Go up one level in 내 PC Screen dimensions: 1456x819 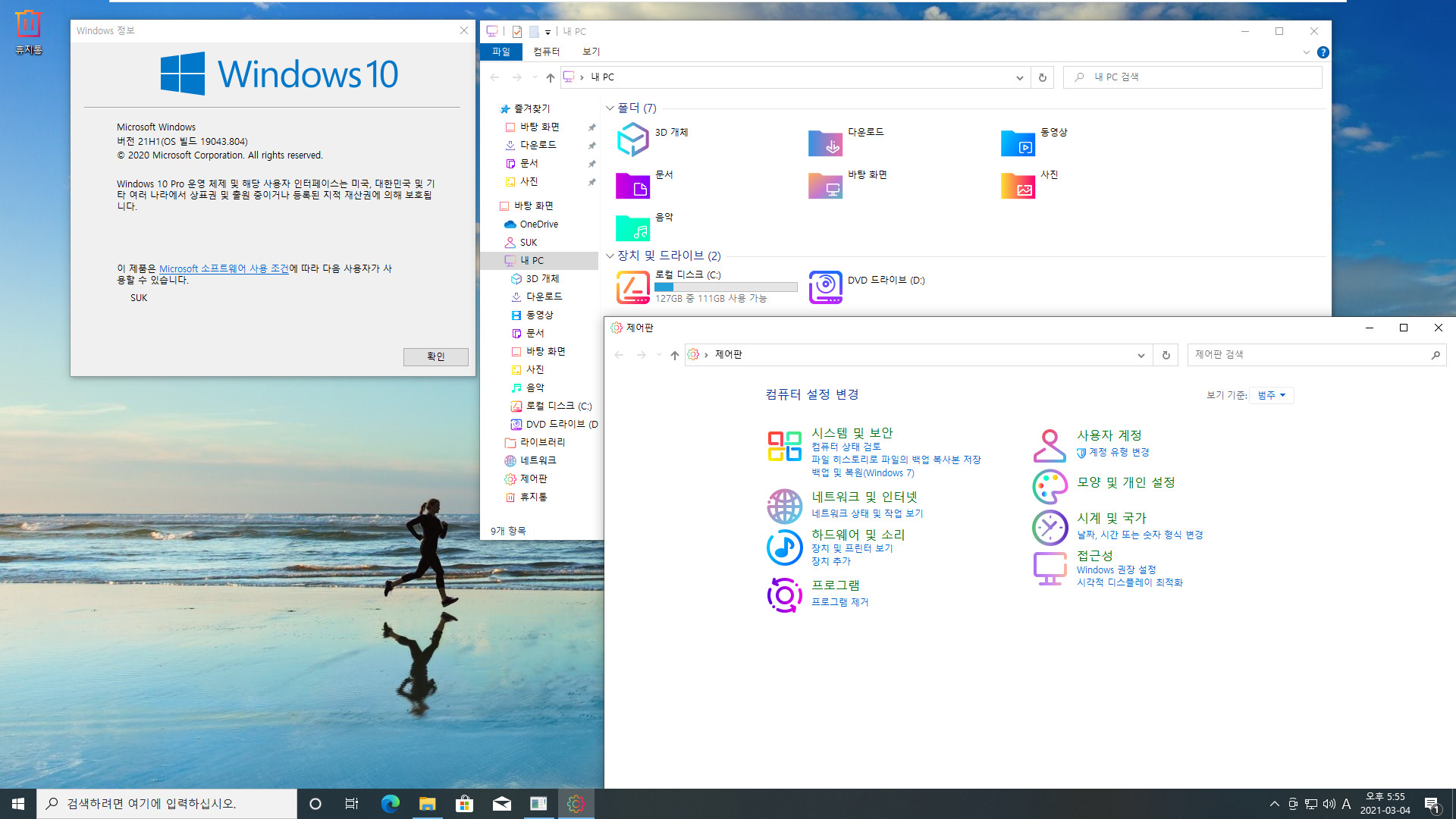(551, 77)
